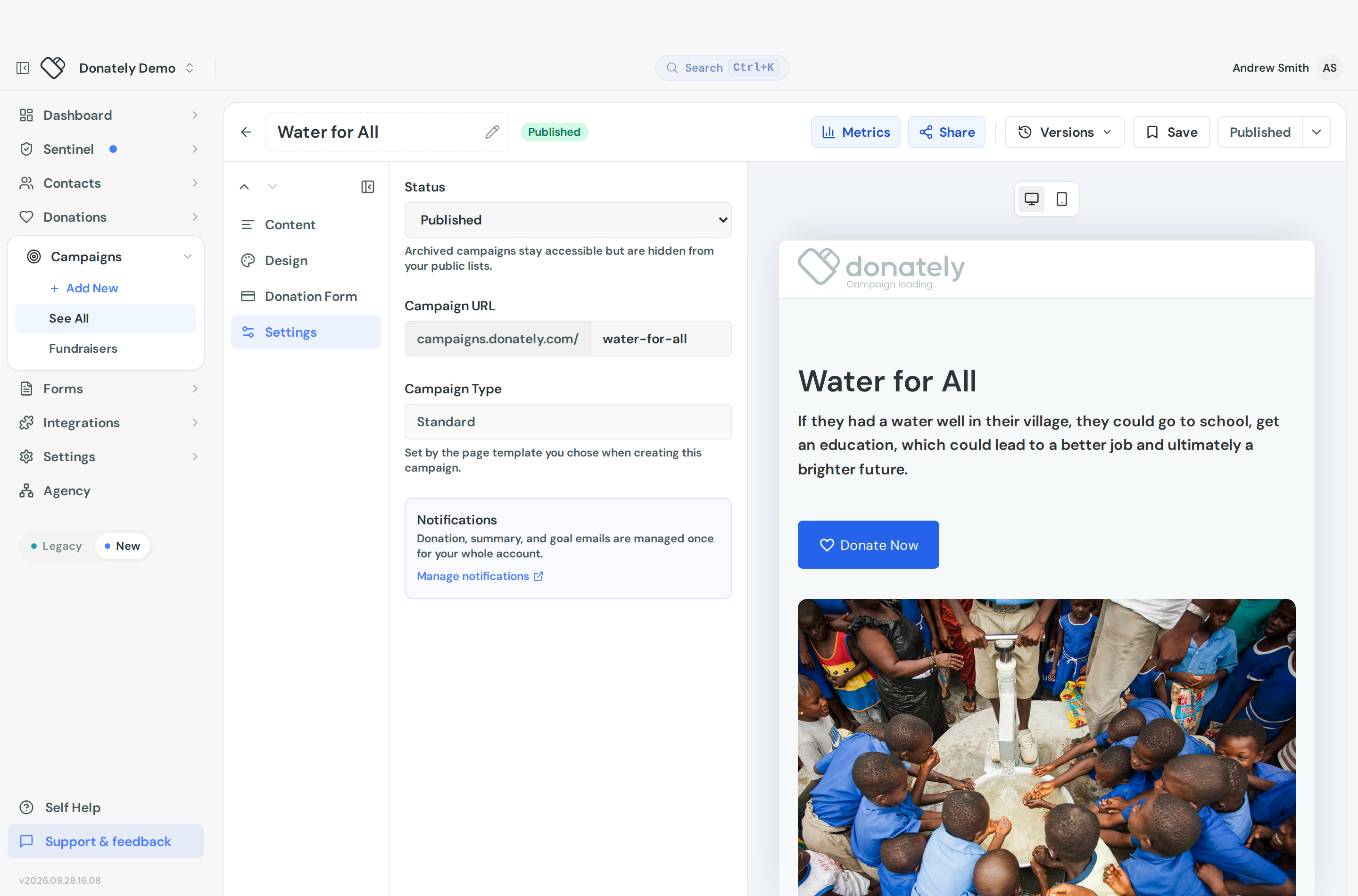Click the Campaigns target icon
The height and width of the screenshot is (896, 1358).
pos(33,257)
